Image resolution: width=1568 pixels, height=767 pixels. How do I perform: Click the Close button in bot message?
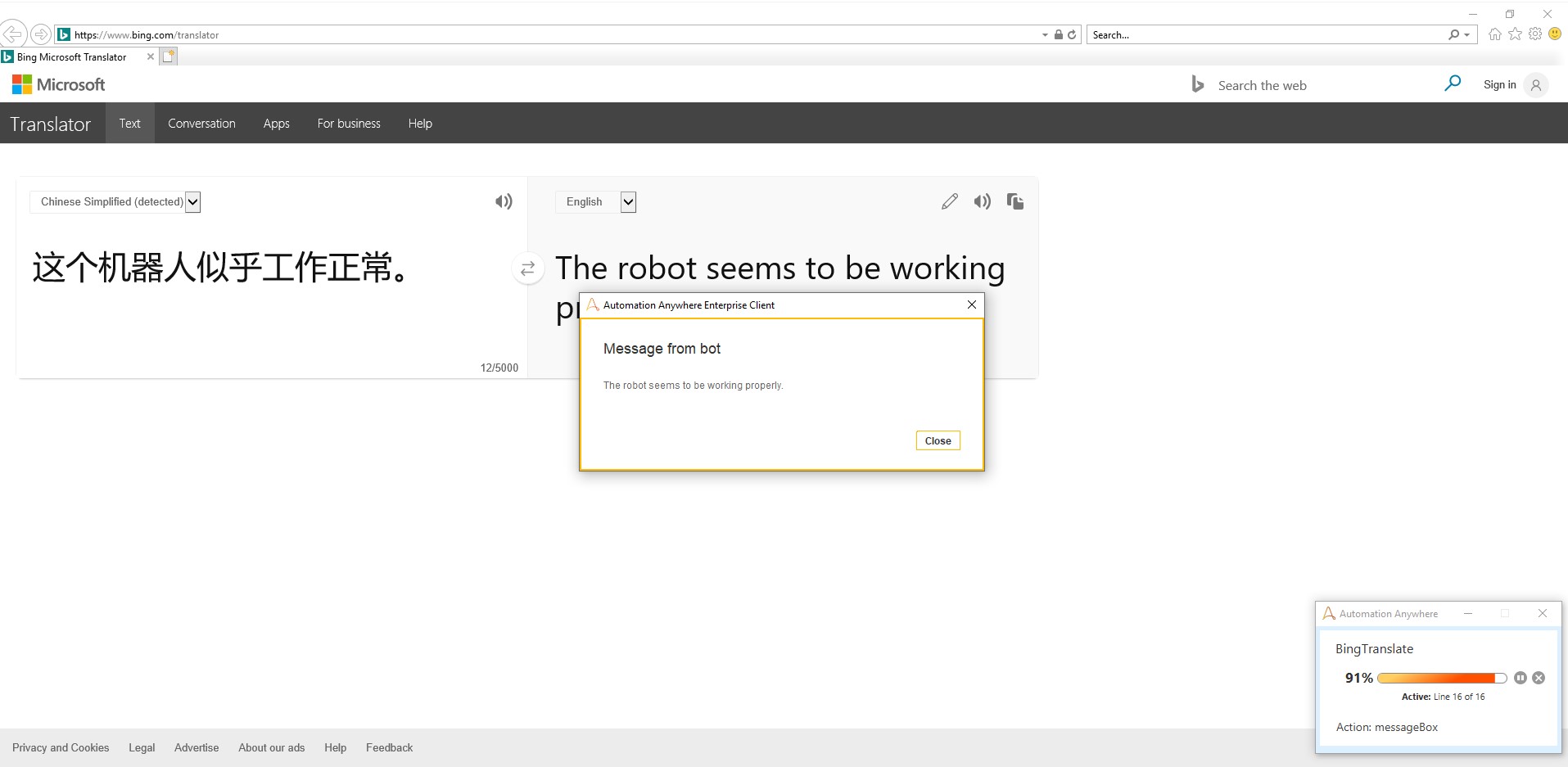938,440
